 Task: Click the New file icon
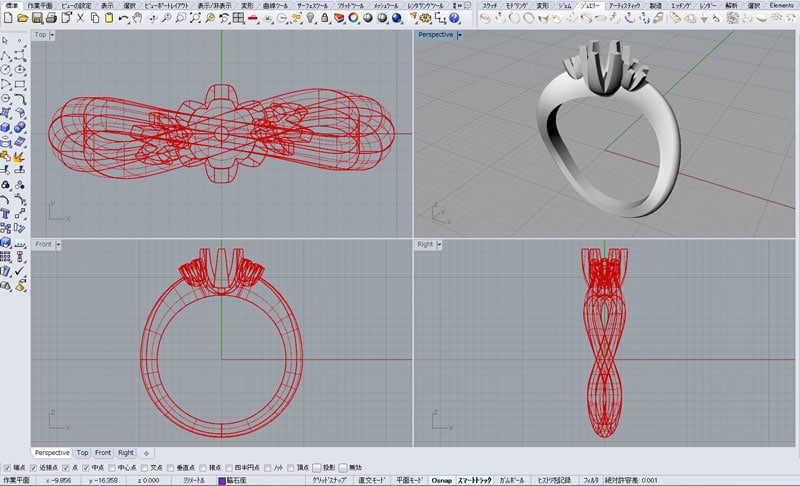pyautogui.click(x=7, y=19)
